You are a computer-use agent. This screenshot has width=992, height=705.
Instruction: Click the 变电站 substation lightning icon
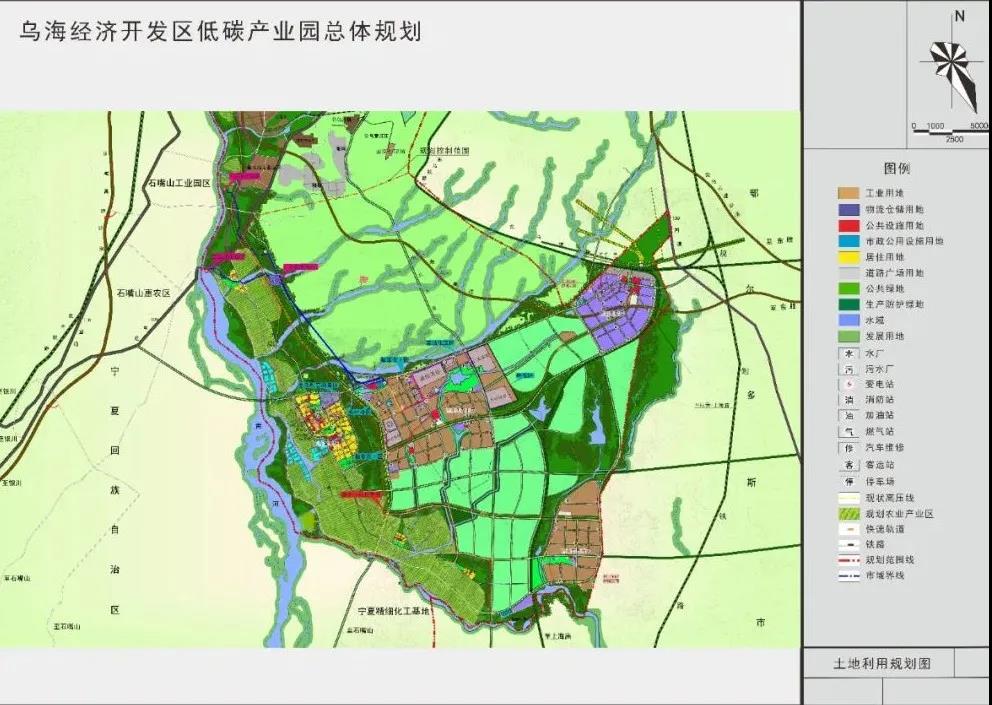click(848, 384)
